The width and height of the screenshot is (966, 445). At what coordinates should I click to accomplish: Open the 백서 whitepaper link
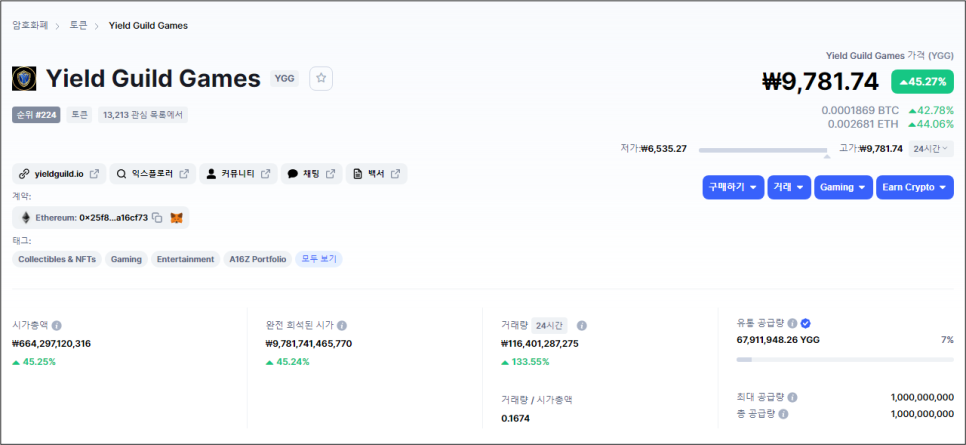pos(376,174)
